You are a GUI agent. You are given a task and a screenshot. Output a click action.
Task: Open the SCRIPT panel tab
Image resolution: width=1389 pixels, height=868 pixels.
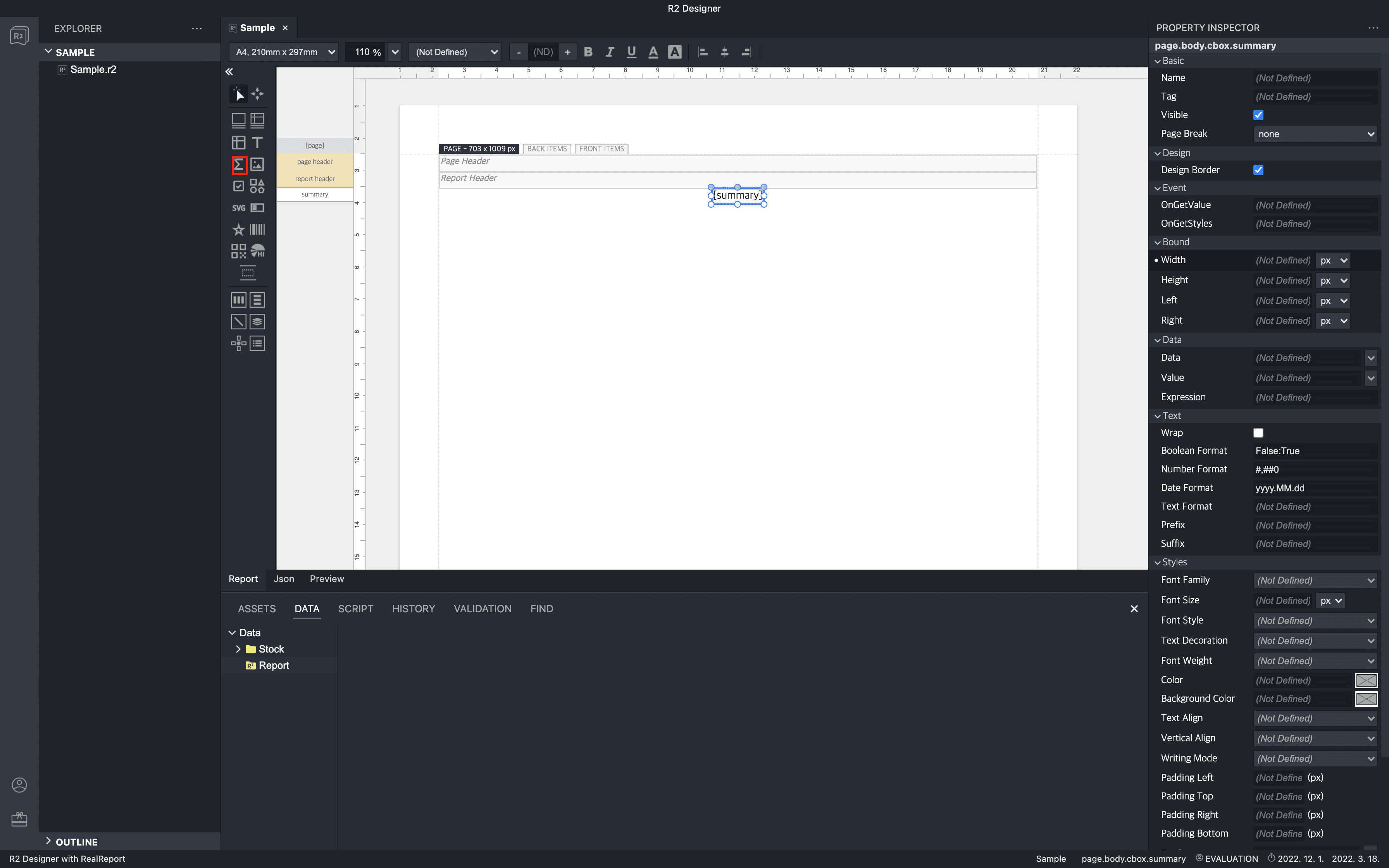355,608
